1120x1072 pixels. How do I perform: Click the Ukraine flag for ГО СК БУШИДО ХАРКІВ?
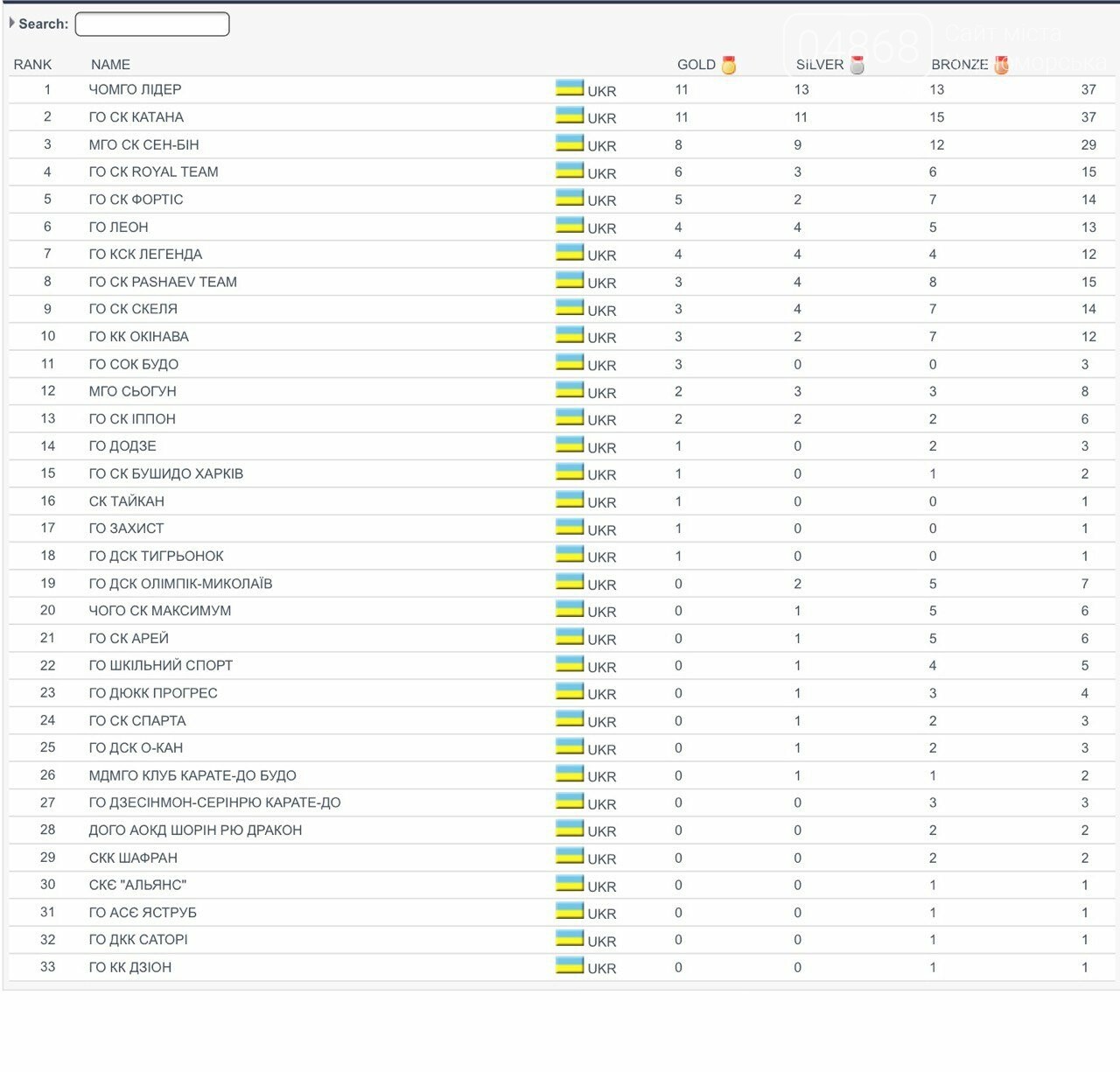pos(570,472)
